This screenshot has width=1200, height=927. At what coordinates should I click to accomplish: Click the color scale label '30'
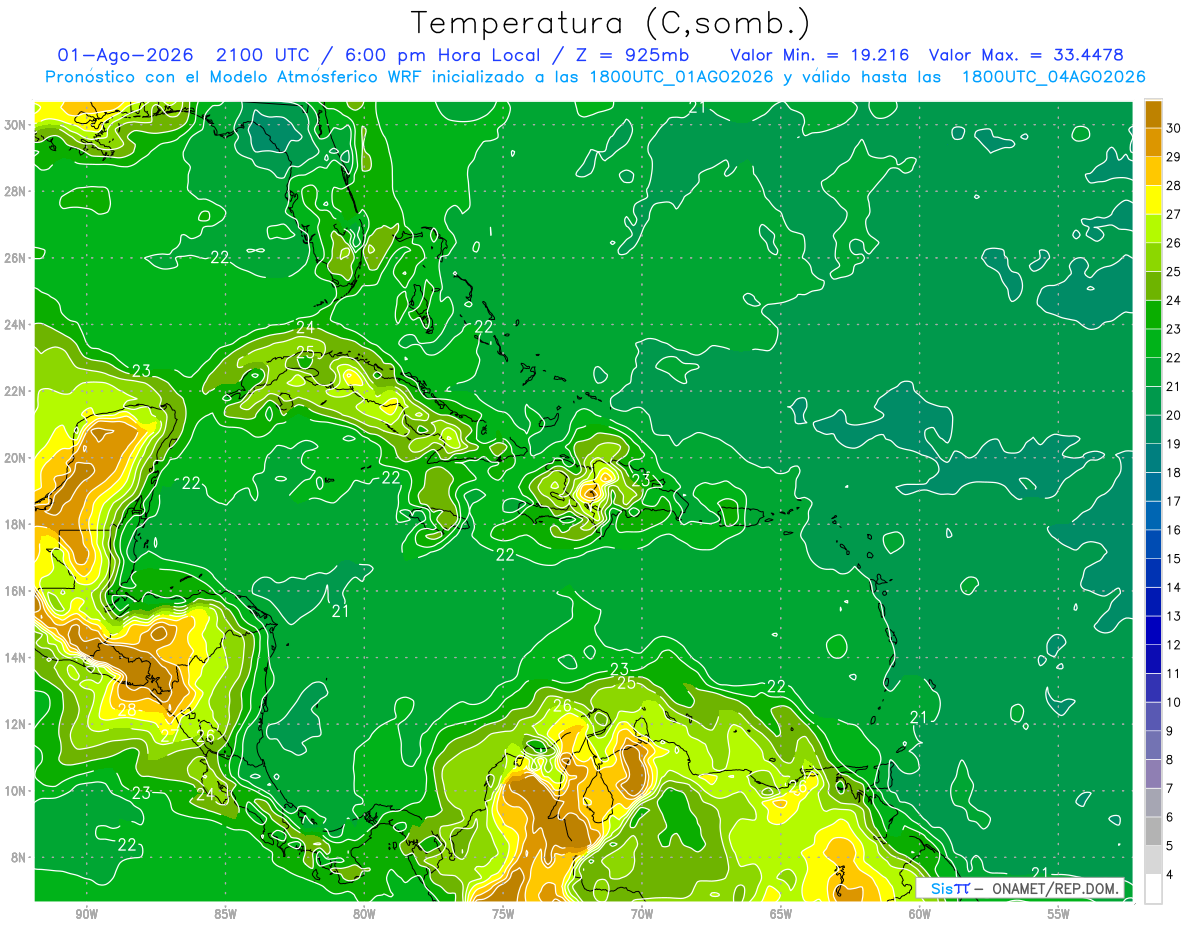[1174, 129]
